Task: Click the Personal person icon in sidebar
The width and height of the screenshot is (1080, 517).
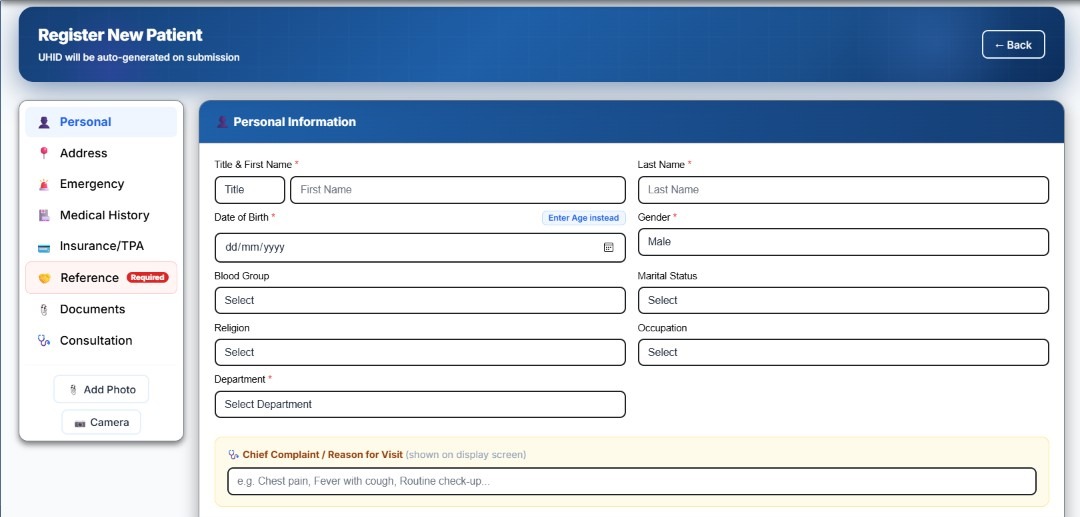Action: (x=44, y=123)
